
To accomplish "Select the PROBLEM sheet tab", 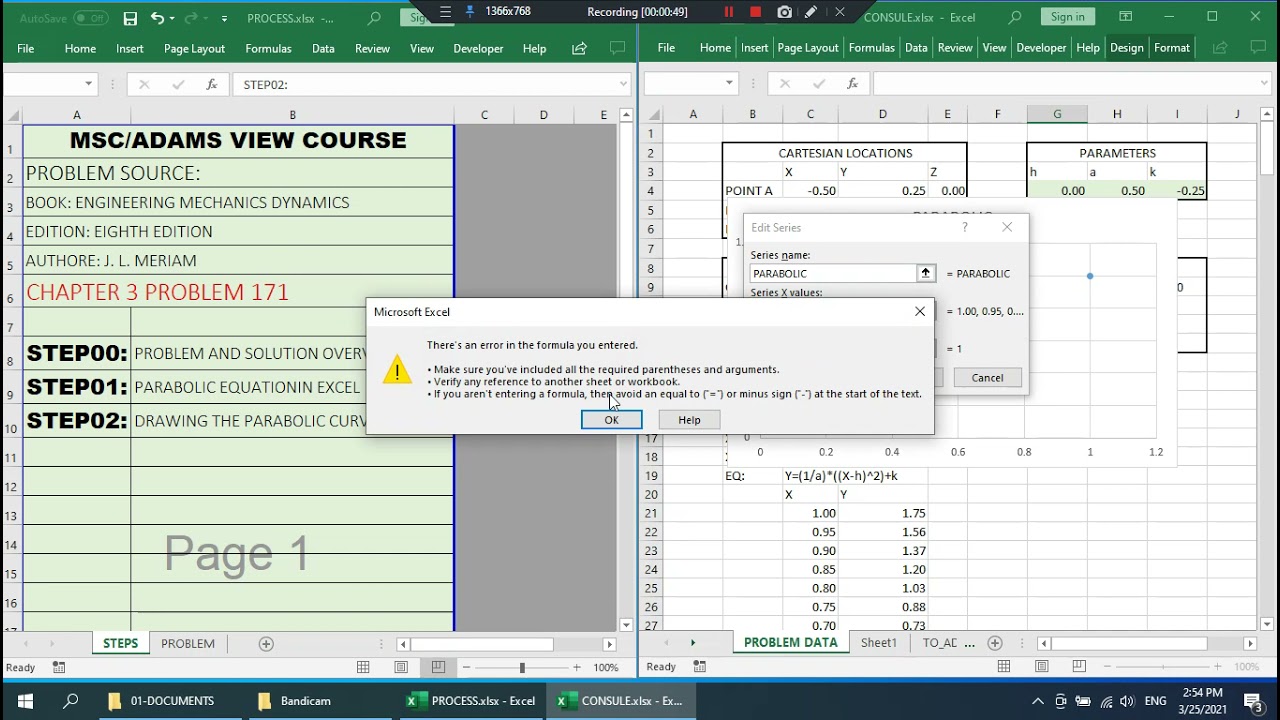I will [188, 643].
